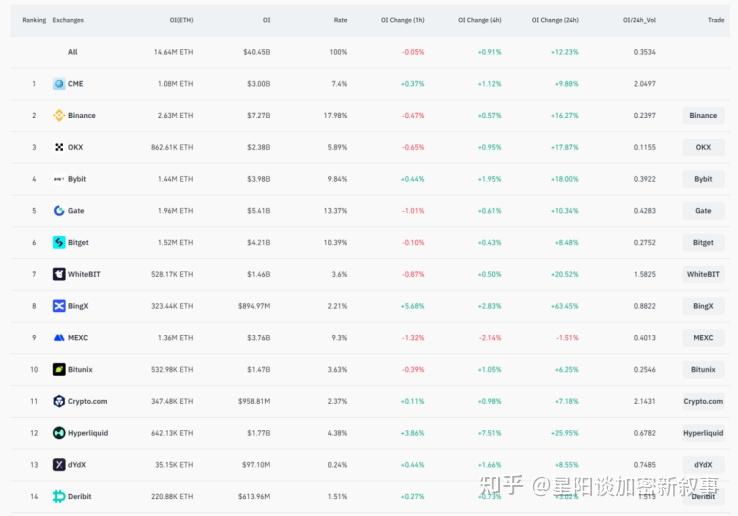Click WhiteBIT's +20.52% 24h change

point(564,274)
